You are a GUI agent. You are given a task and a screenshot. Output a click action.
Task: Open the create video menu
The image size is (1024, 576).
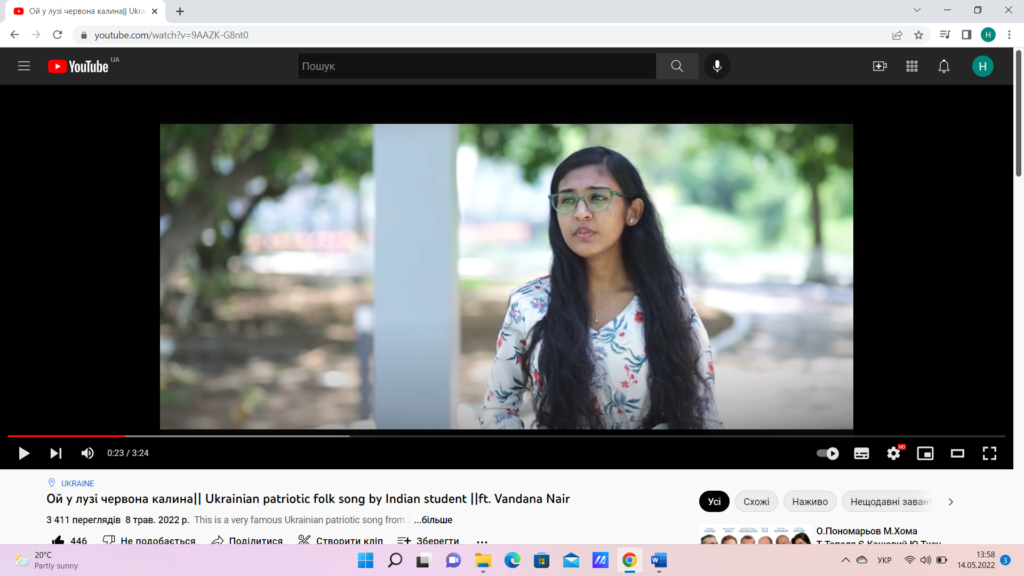click(x=880, y=66)
